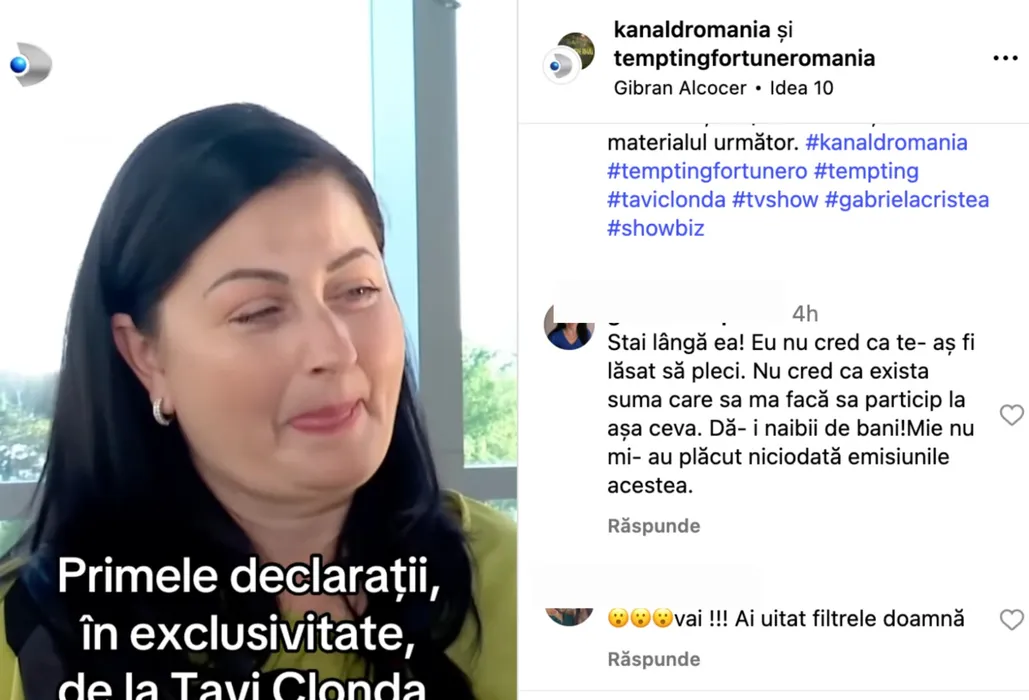Go to kanaldromania account name
Image resolution: width=1029 pixels, height=700 pixels.
pos(692,30)
